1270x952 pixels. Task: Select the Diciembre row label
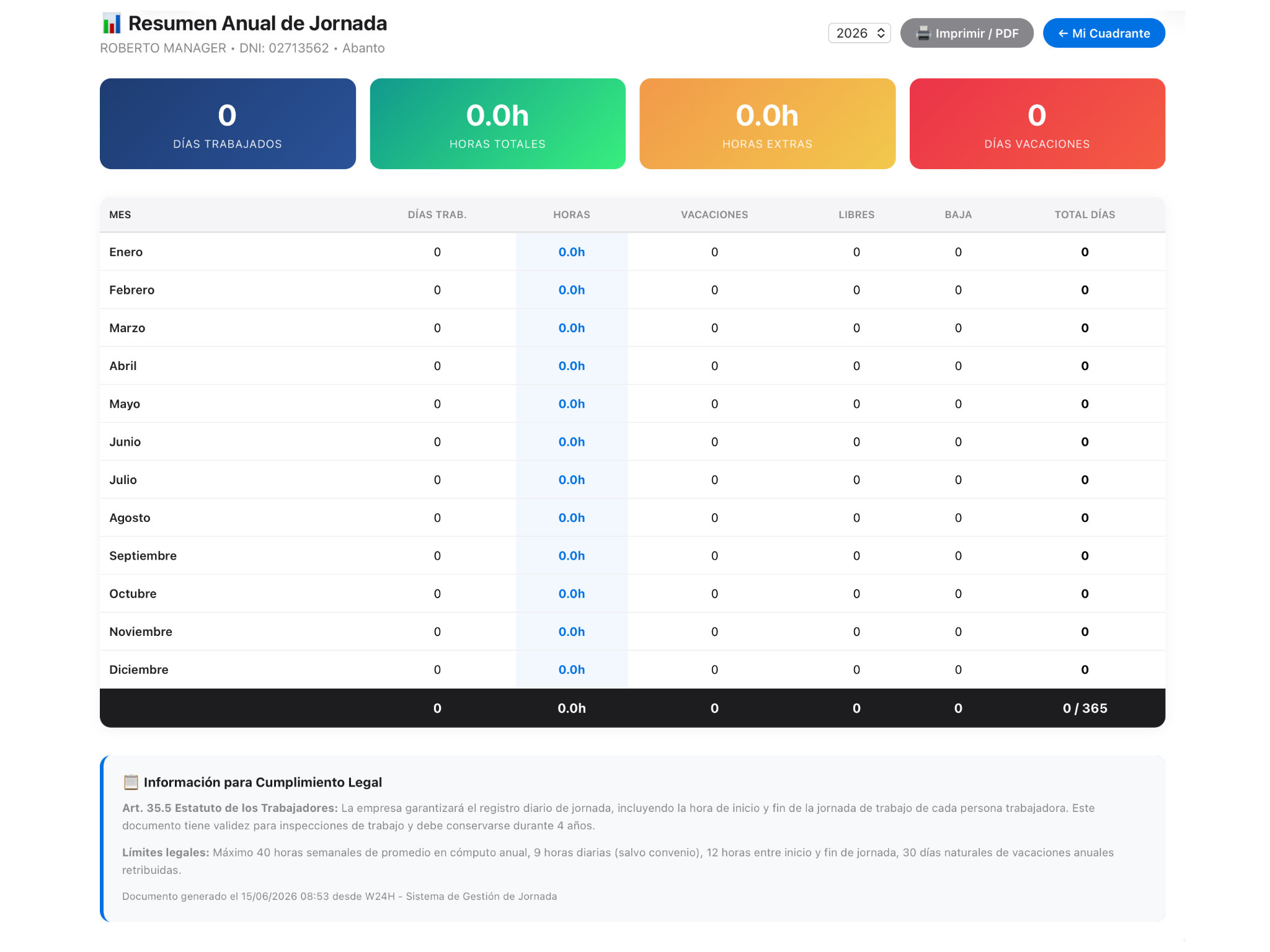pos(139,669)
